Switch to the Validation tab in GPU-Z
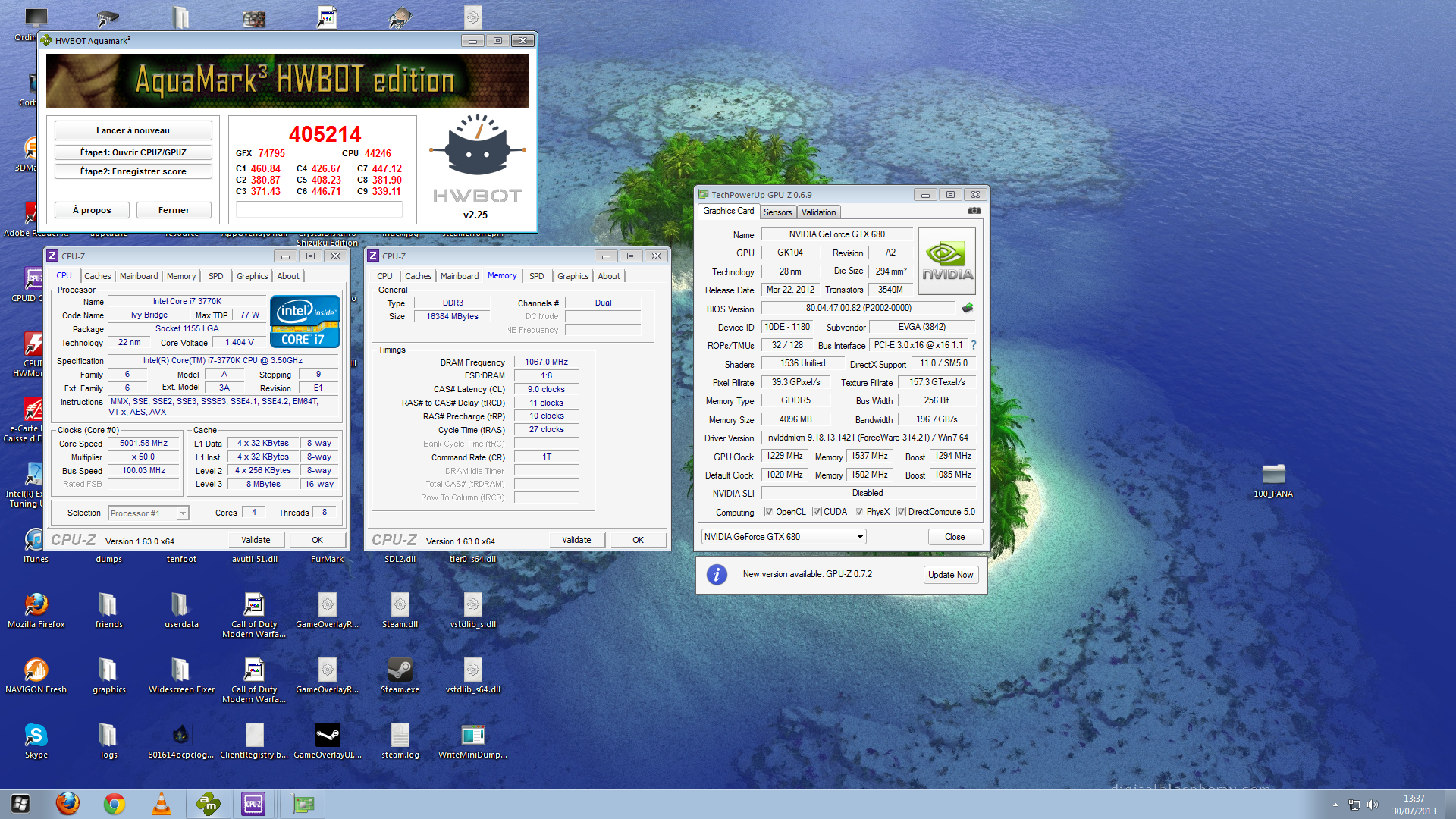 (818, 212)
